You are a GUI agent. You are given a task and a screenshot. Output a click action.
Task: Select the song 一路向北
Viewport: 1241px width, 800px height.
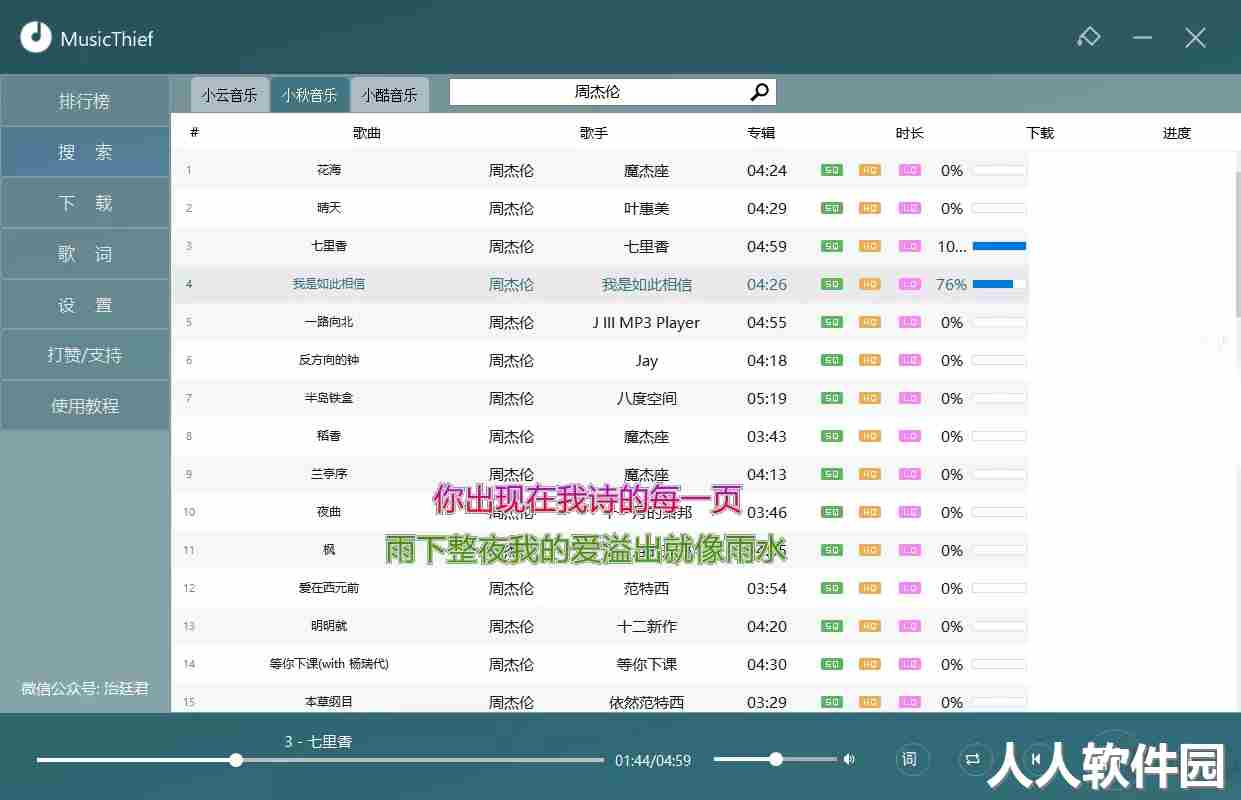329,322
